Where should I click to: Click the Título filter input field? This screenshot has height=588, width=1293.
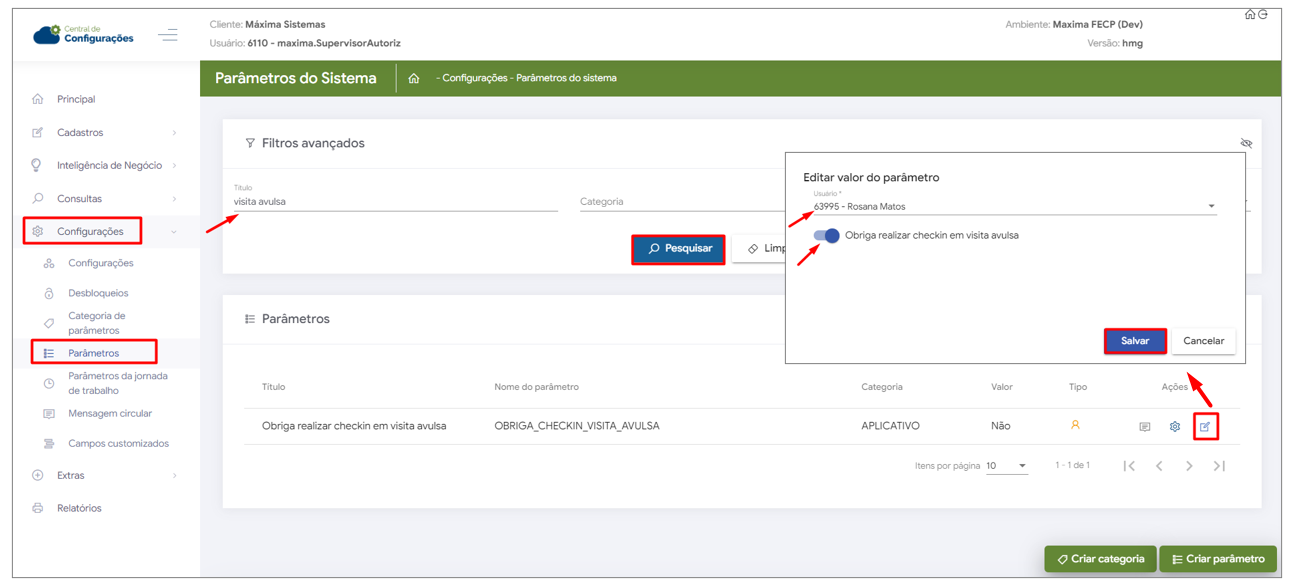395,202
